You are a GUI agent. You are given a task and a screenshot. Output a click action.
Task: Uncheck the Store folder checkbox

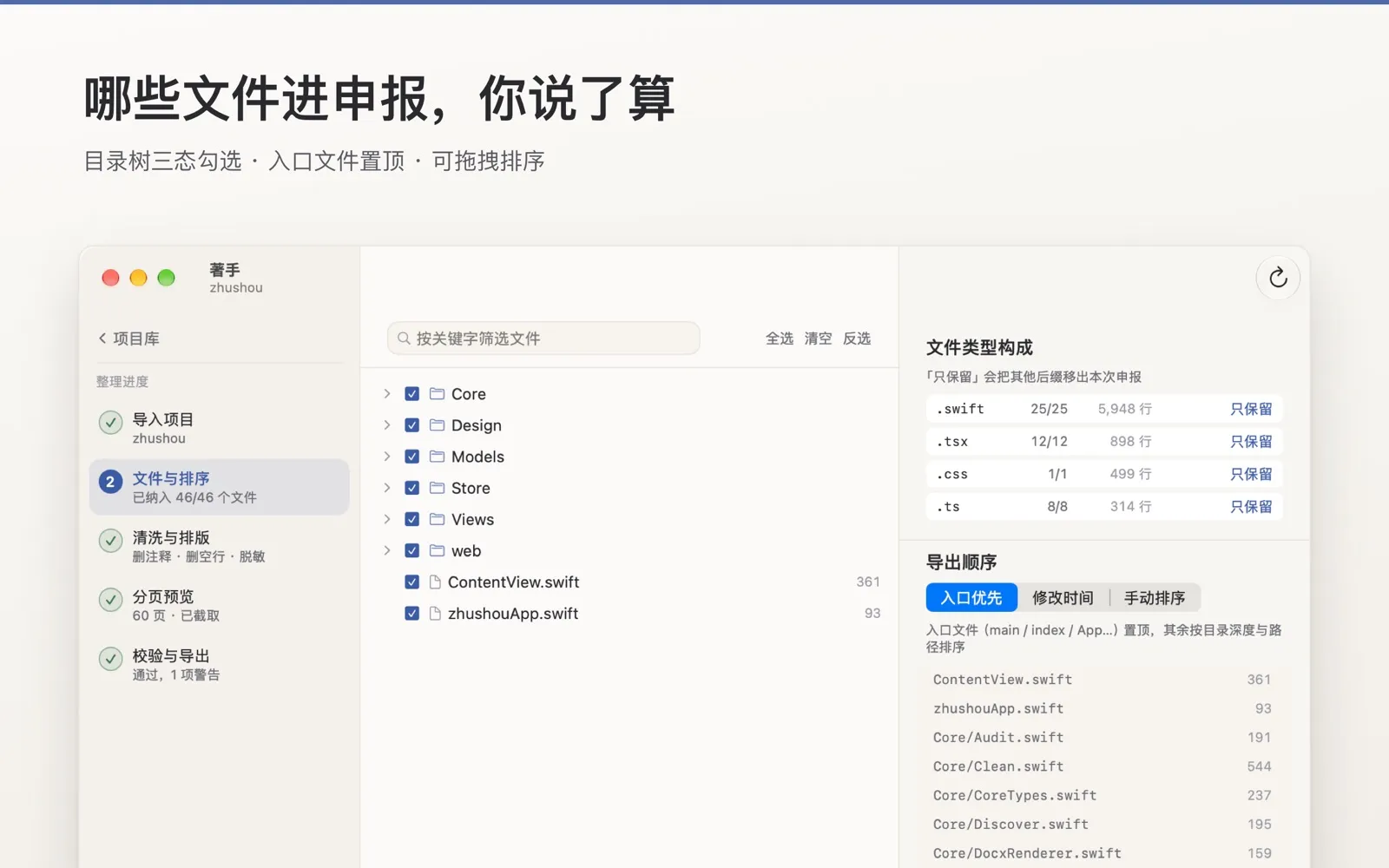click(x=412, y=488)
